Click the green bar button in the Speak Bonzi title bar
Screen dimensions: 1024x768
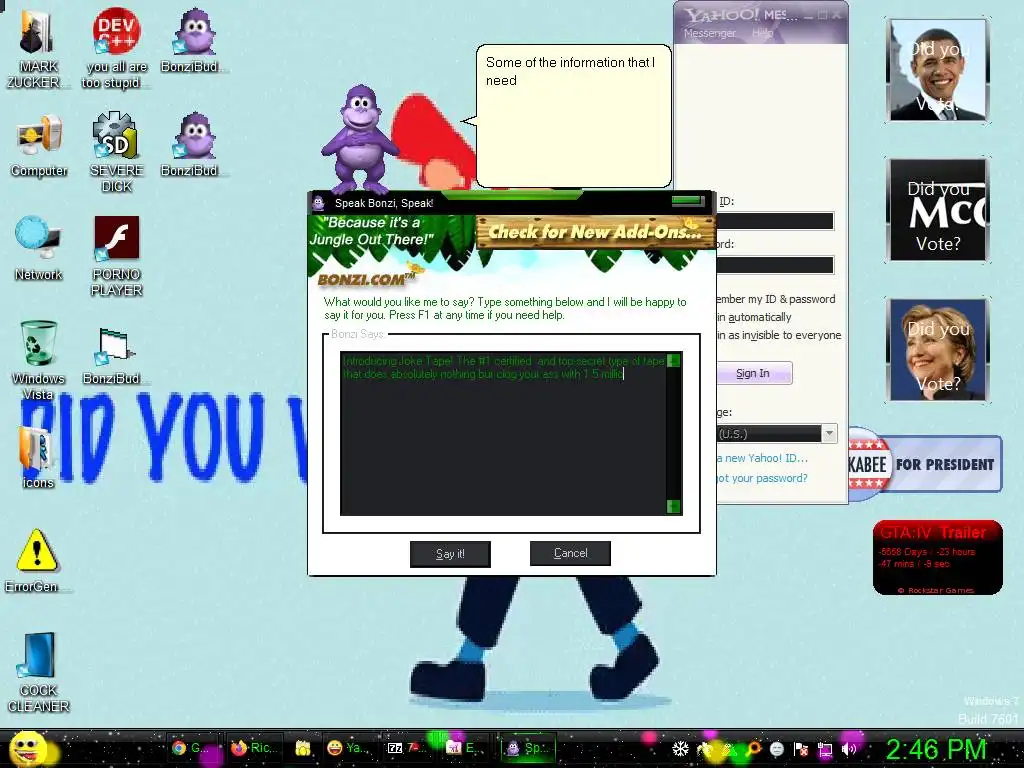point(688,202)
